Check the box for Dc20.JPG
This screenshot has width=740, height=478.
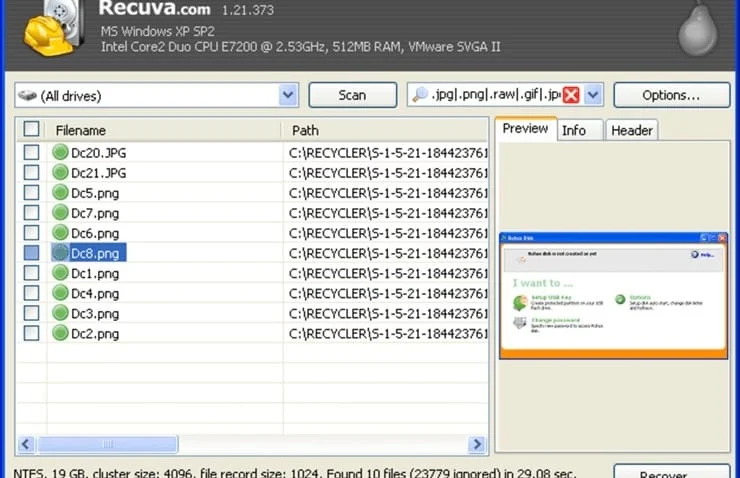click(32, 152)
